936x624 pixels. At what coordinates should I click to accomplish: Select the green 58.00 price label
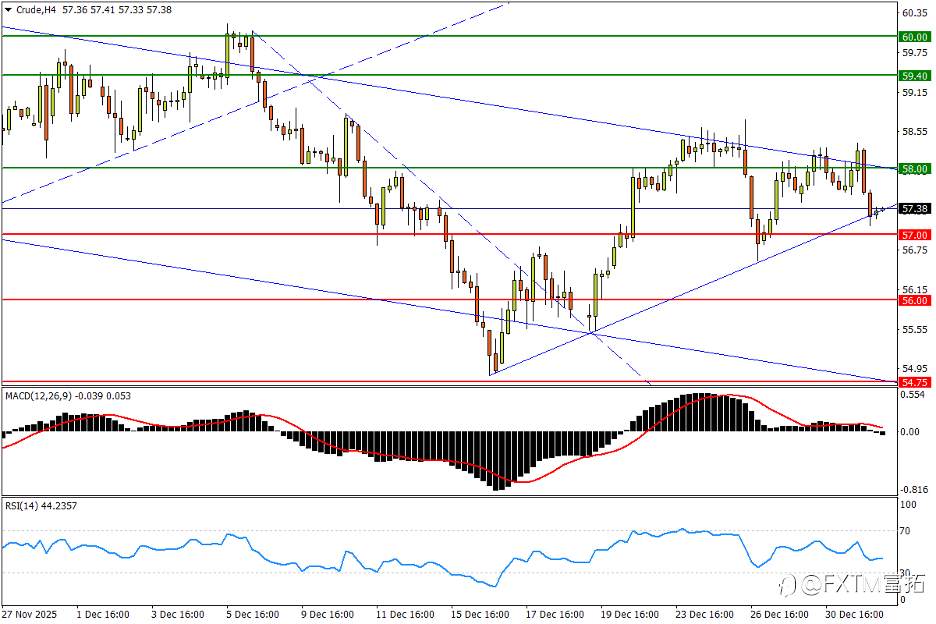(x=915, y=169)
